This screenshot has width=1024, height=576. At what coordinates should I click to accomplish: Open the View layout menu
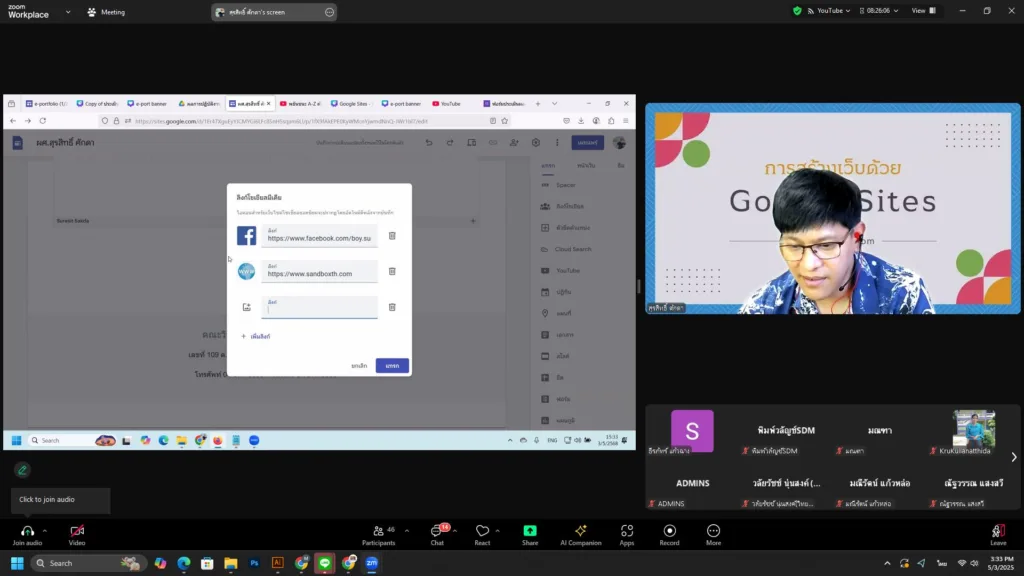click(x=923, y=11)
